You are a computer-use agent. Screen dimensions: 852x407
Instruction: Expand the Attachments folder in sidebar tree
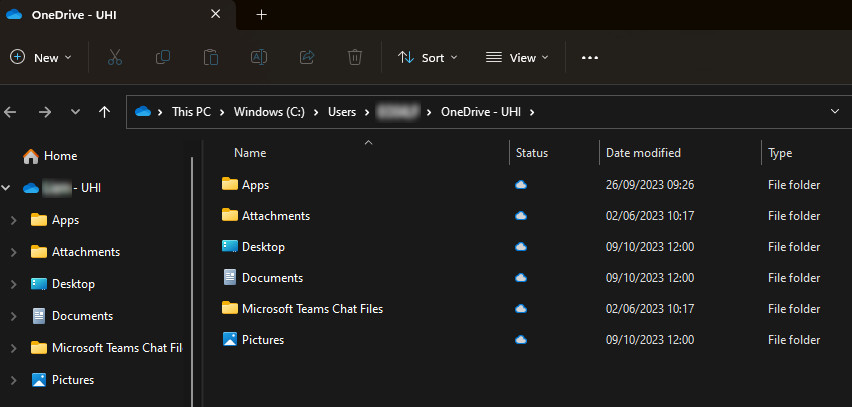pos(12,252)
